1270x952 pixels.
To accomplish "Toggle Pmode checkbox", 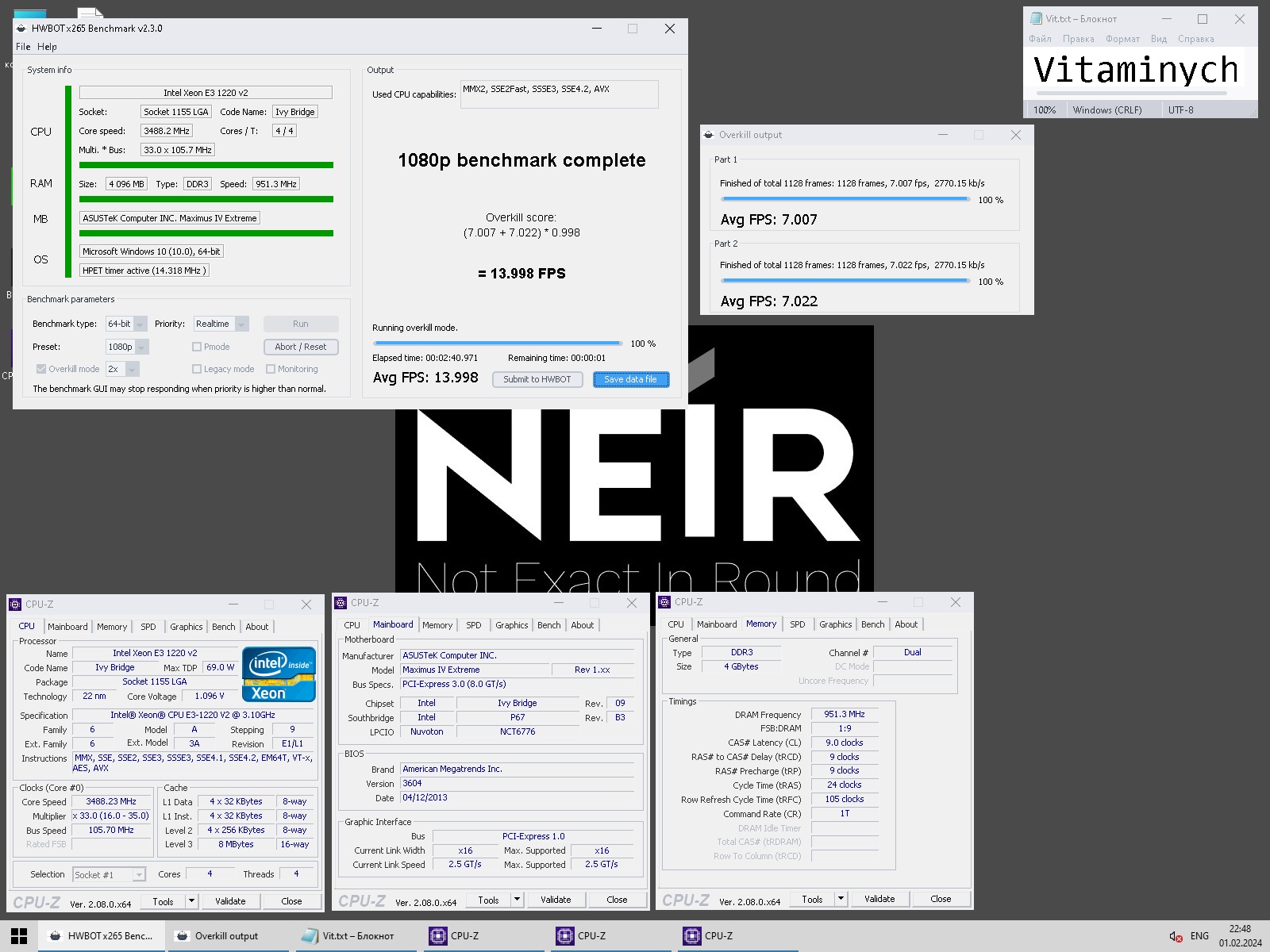I will coord(197,347).
